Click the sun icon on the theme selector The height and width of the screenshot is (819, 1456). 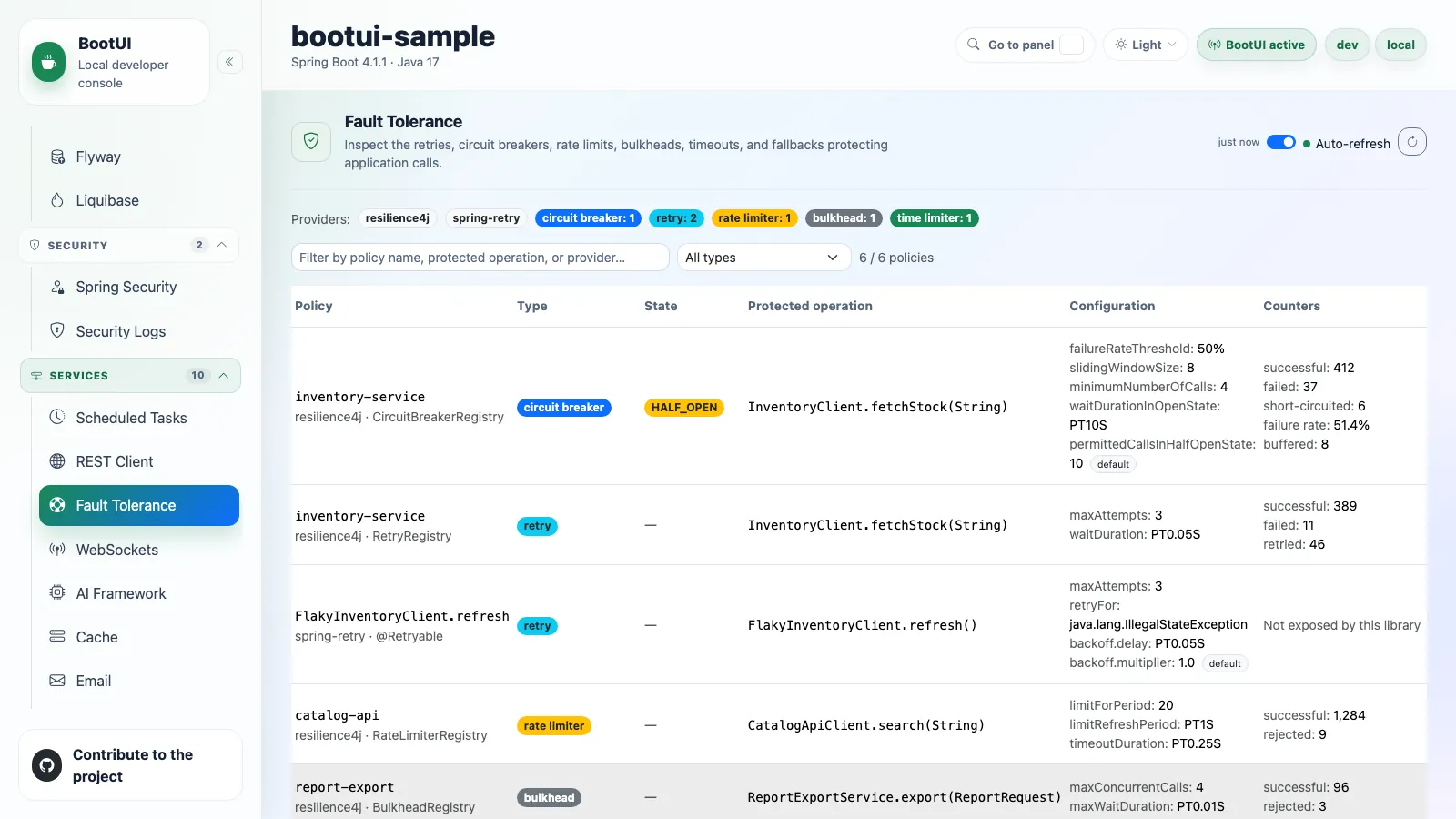pyautogui.click(x=1121, y=45)
